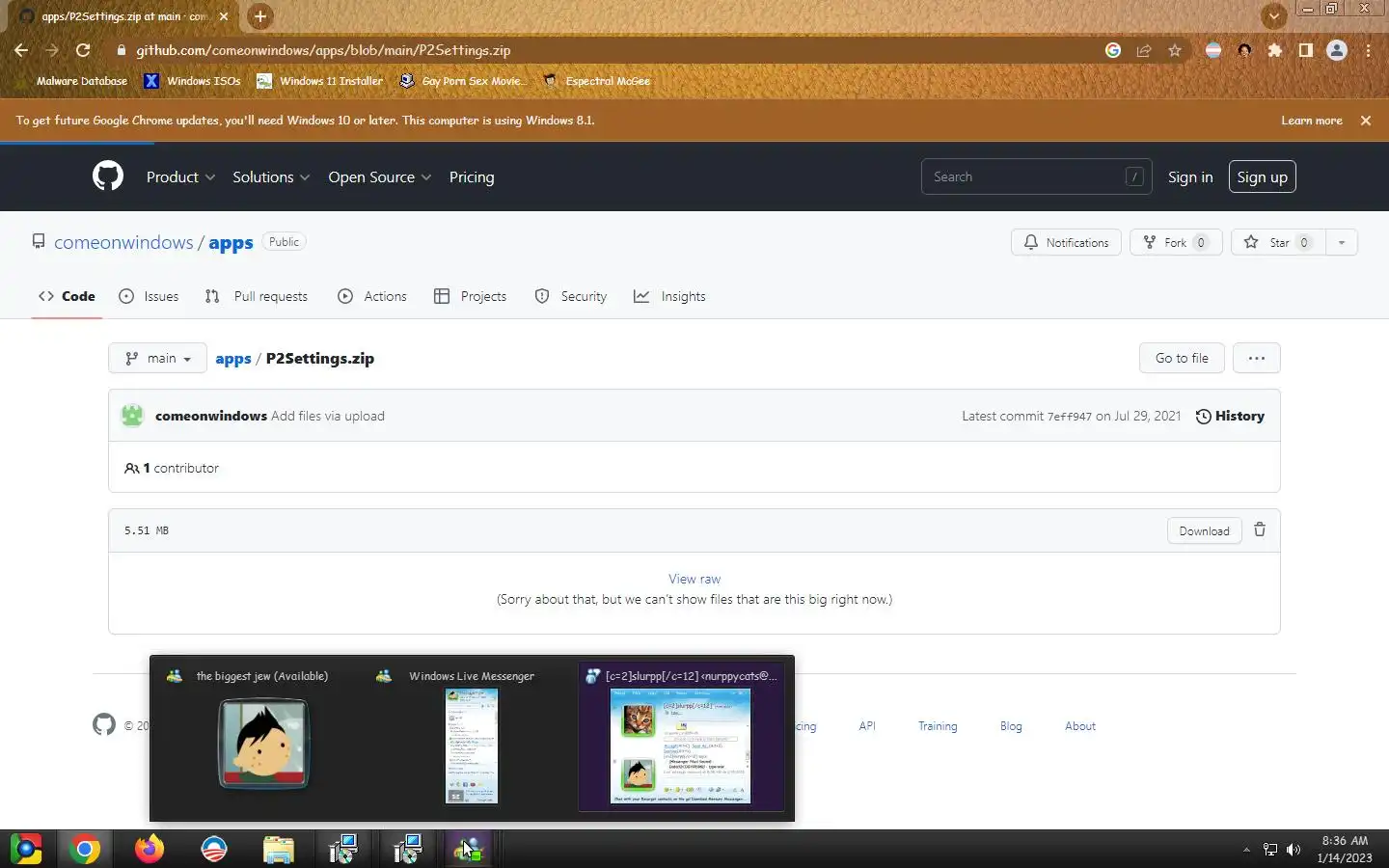Click the GitHub Octocat logo in header

click(x=108, y=176)
